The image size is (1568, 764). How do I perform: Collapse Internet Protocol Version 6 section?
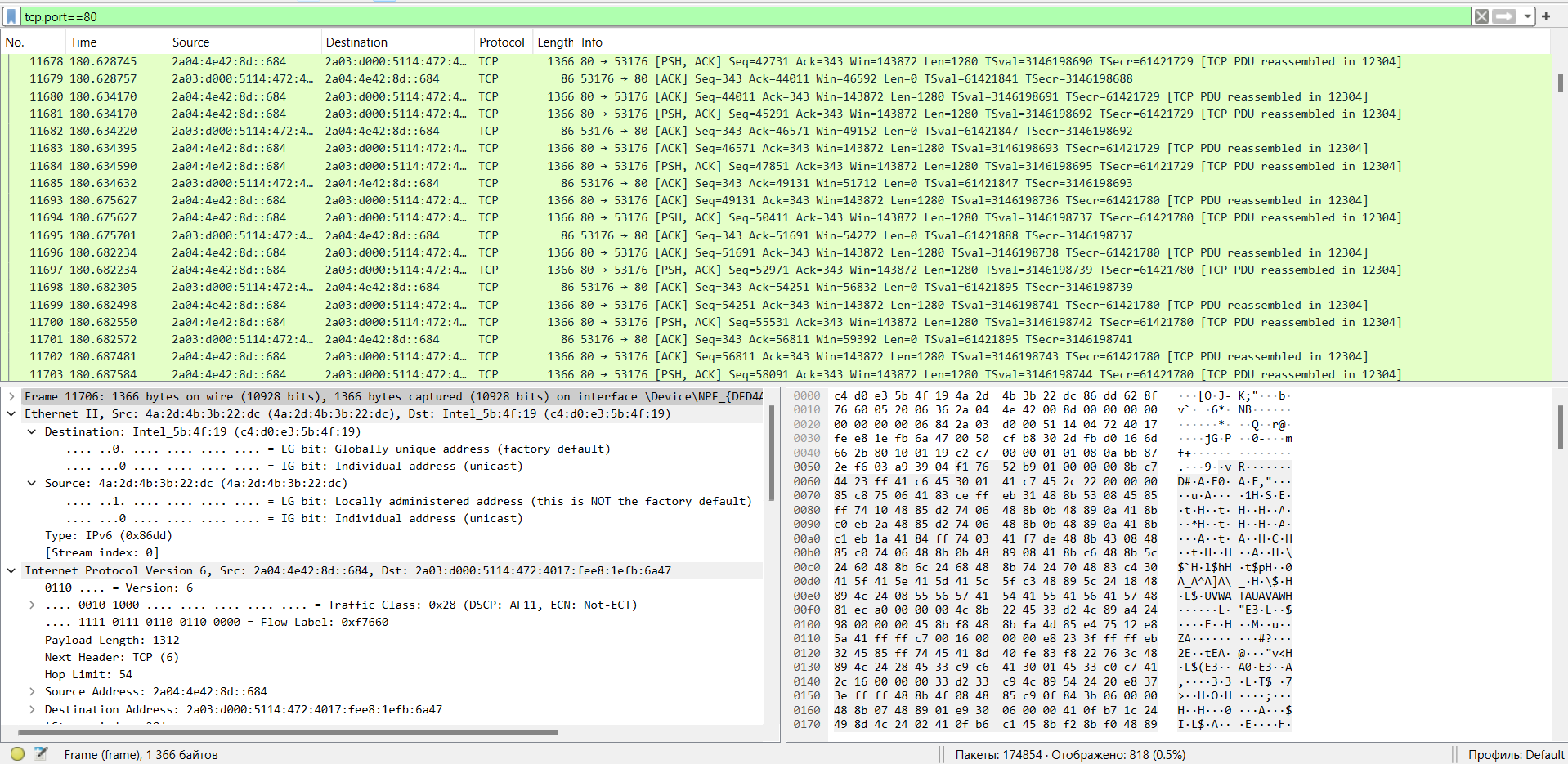point(11,570)
